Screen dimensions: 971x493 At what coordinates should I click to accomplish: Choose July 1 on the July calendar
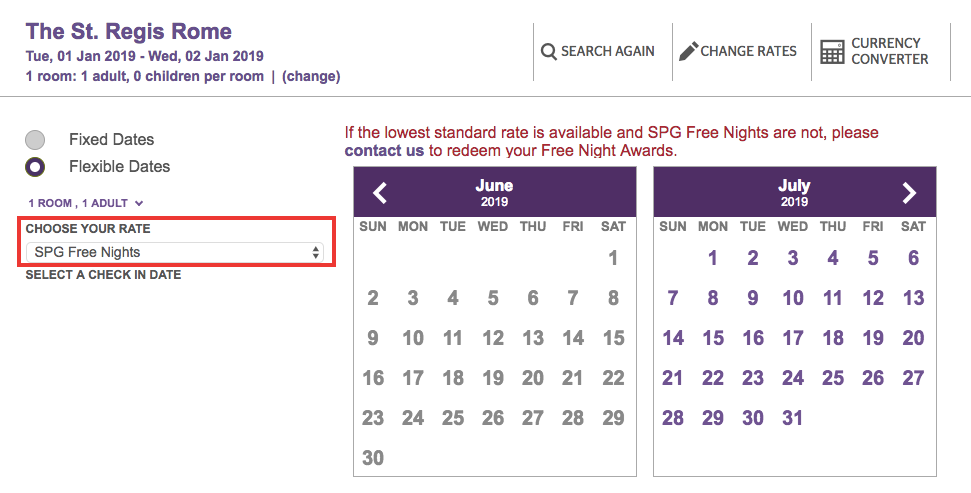pyautogui.click(x=713, y=258)
